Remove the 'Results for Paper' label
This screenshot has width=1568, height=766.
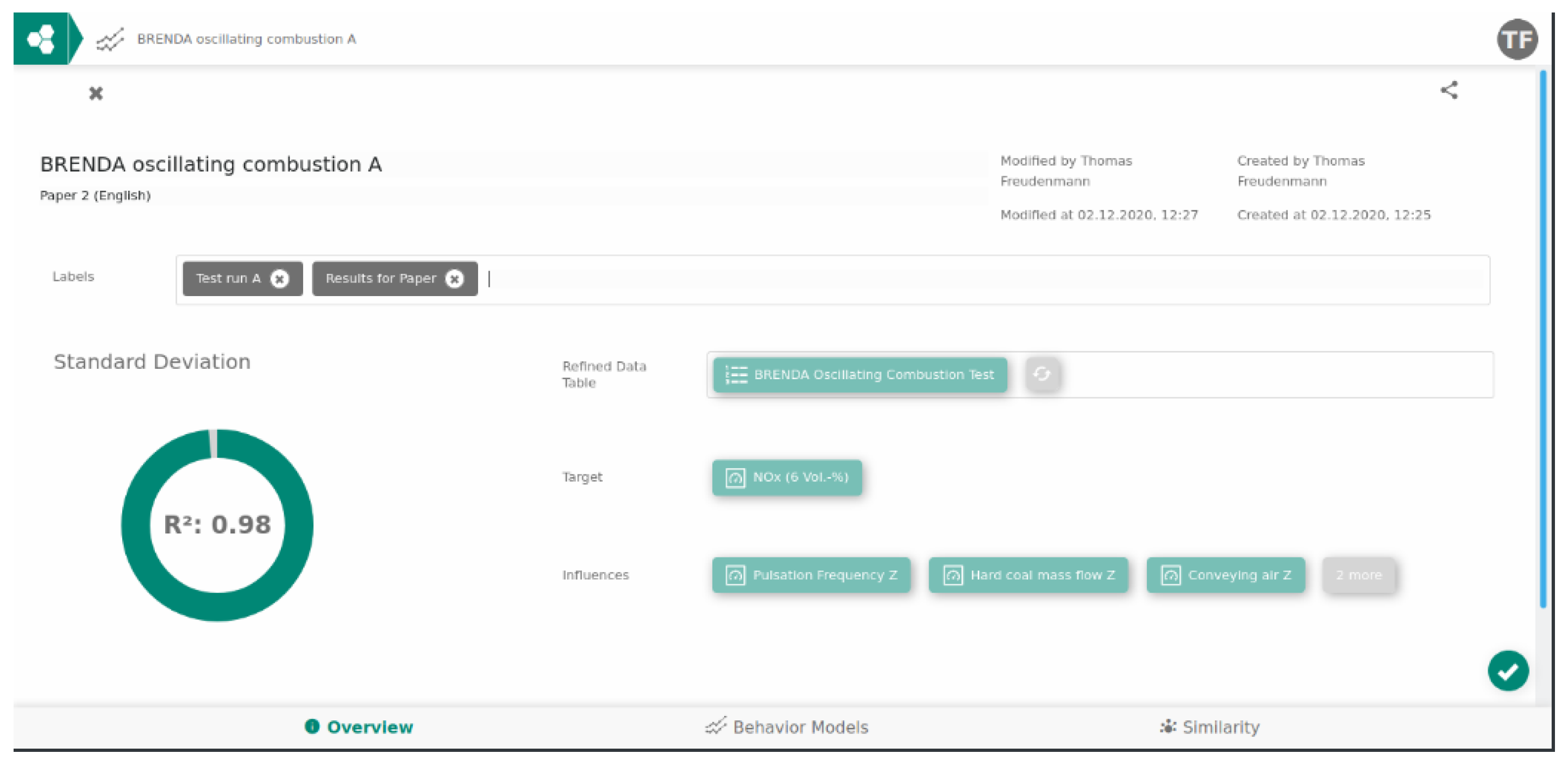[454, 279]
